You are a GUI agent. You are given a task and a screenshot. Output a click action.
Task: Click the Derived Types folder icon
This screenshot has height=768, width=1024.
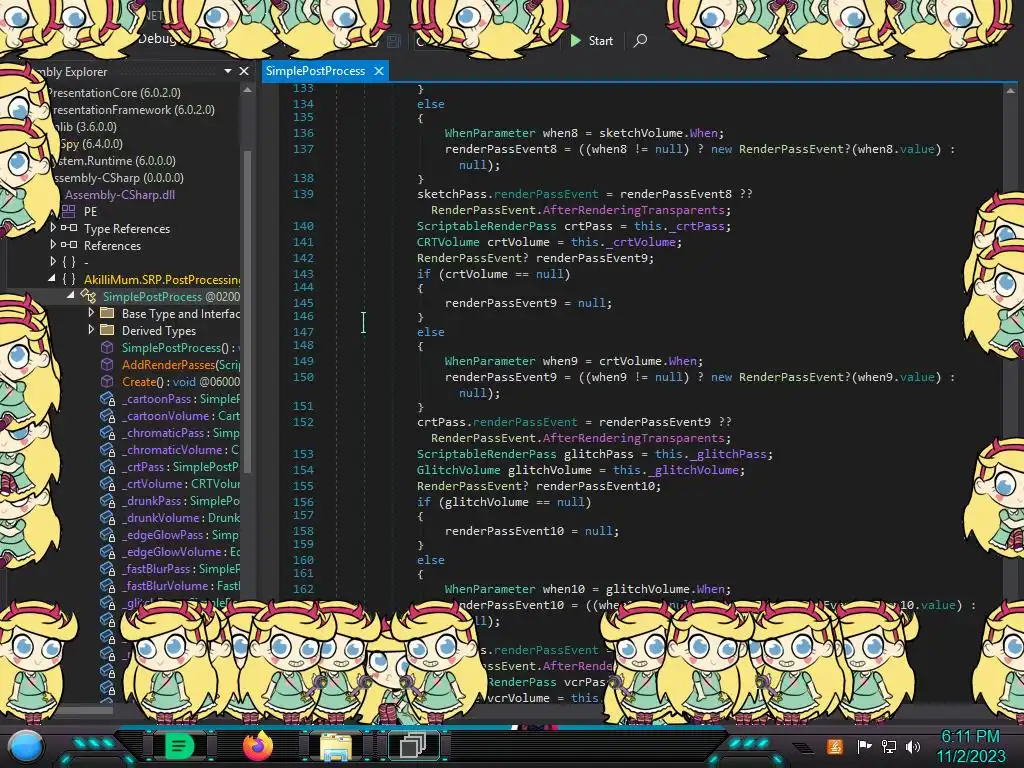click(107, 330)
